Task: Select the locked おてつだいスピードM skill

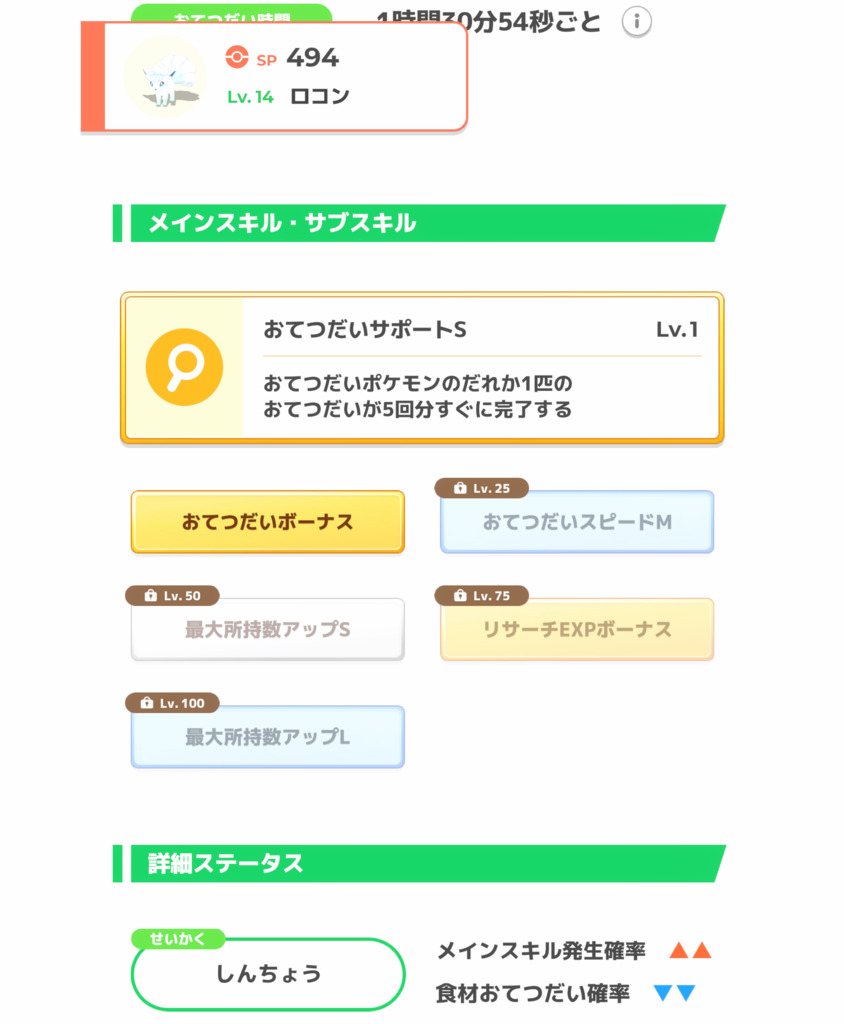Action: click(577, 522)
